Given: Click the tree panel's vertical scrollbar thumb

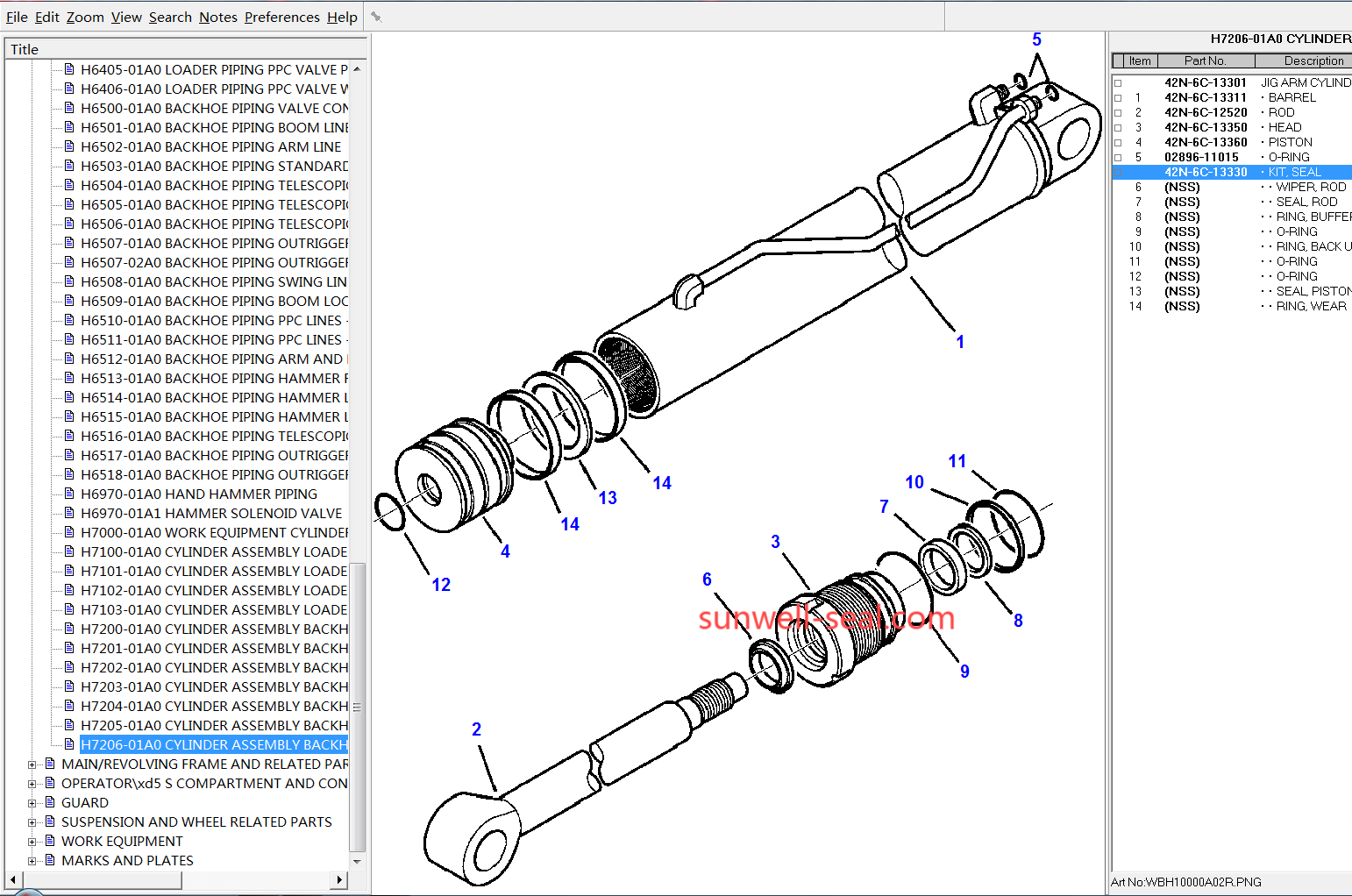Looking at the screenshot, I should coord(357,706).
